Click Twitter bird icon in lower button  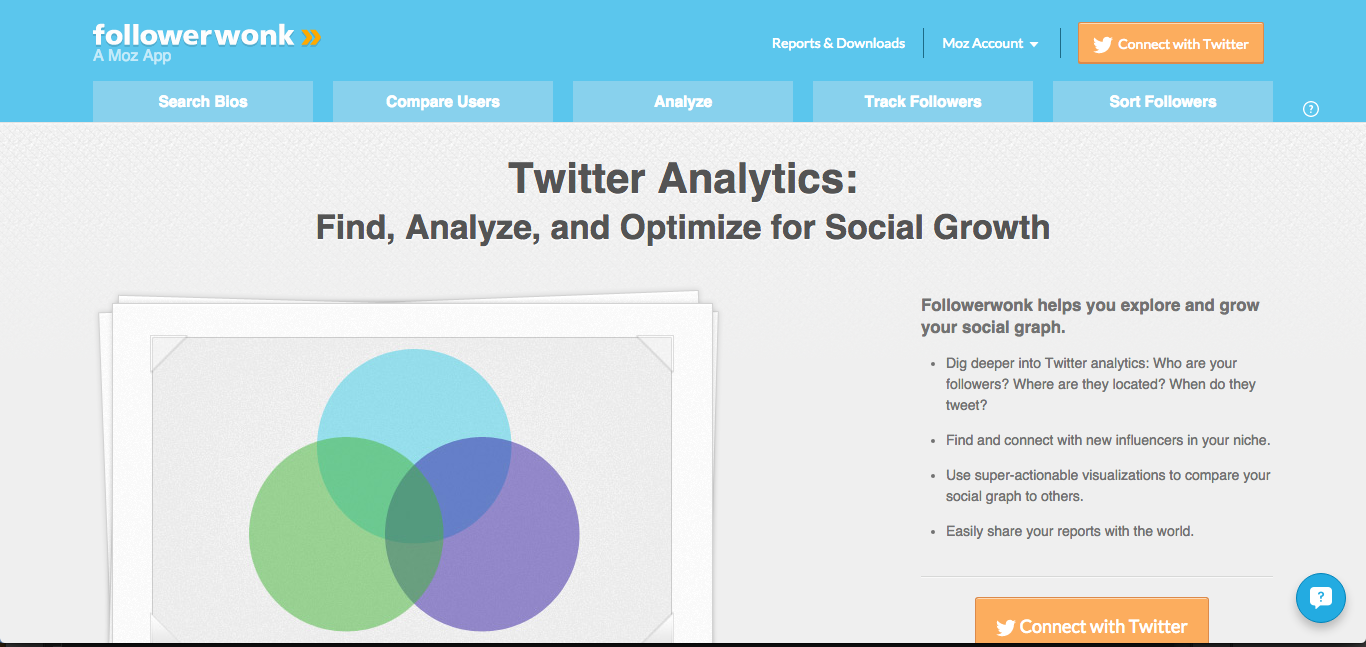click(1006, 628)
